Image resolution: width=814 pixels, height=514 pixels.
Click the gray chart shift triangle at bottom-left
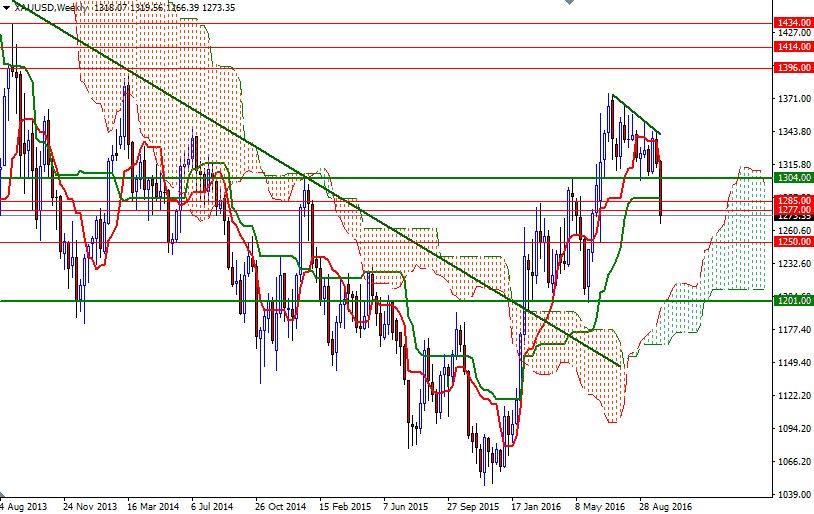4,494
